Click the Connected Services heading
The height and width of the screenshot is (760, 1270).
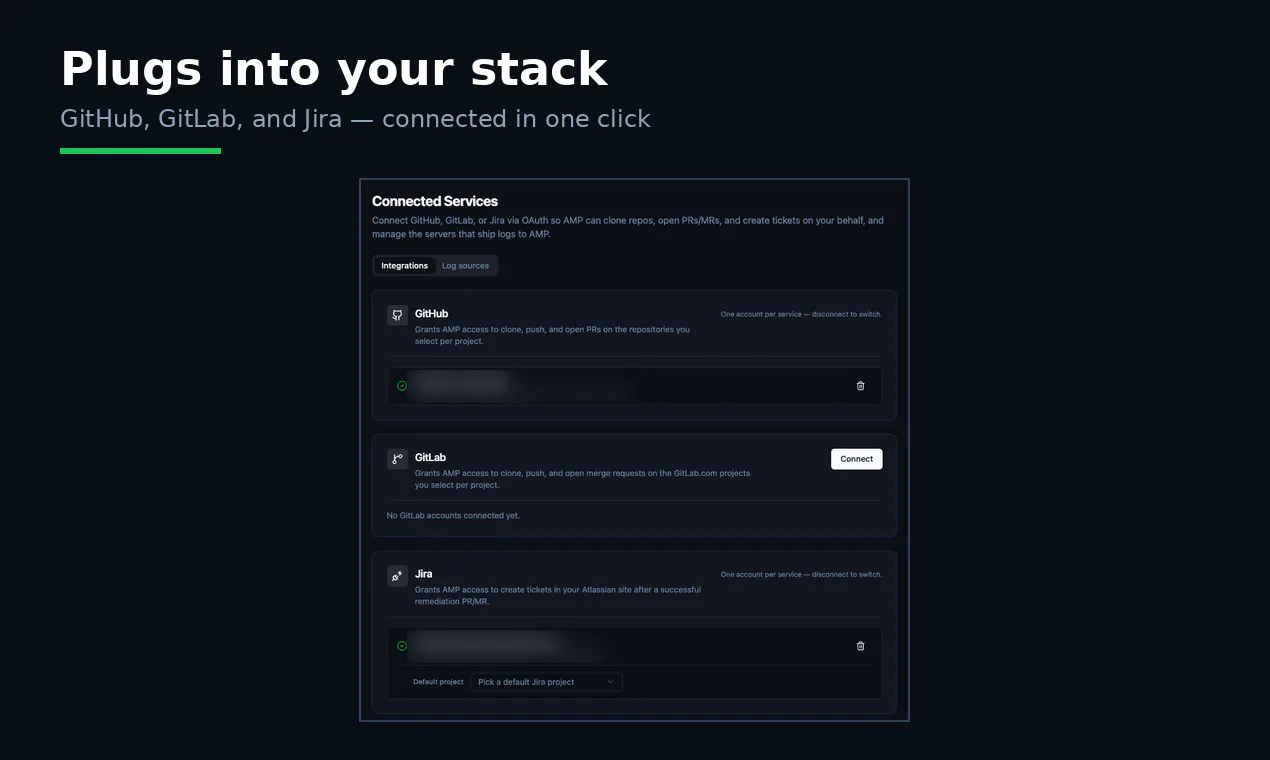tap(435, 201)
